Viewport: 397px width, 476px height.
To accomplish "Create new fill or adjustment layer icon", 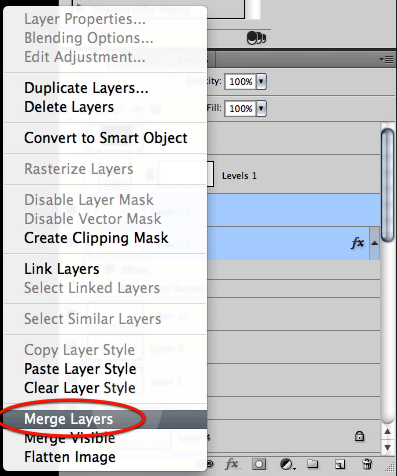I will tap(286, 464).
